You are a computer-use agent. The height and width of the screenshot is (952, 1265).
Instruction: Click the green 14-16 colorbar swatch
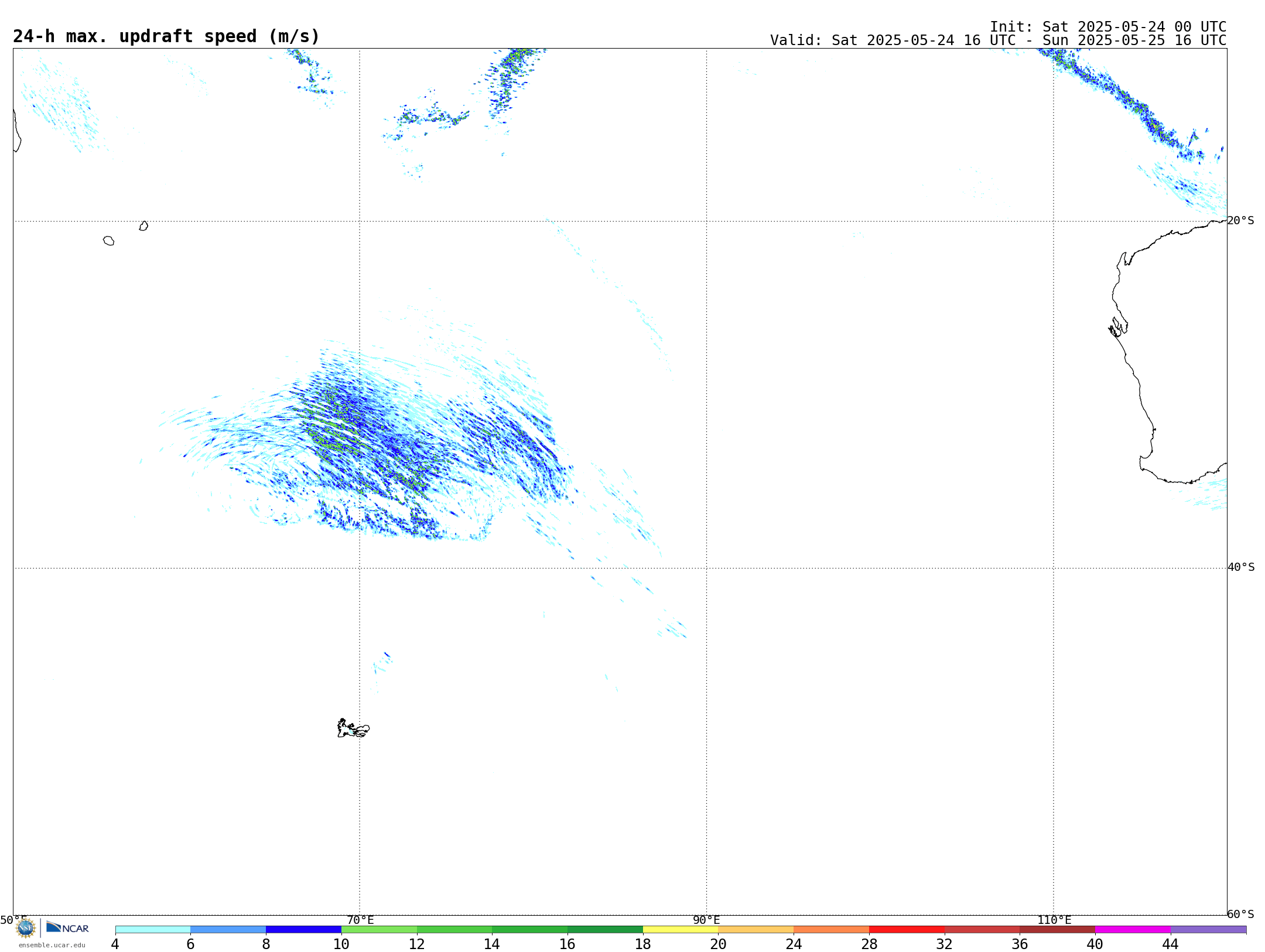coord(530,929)
